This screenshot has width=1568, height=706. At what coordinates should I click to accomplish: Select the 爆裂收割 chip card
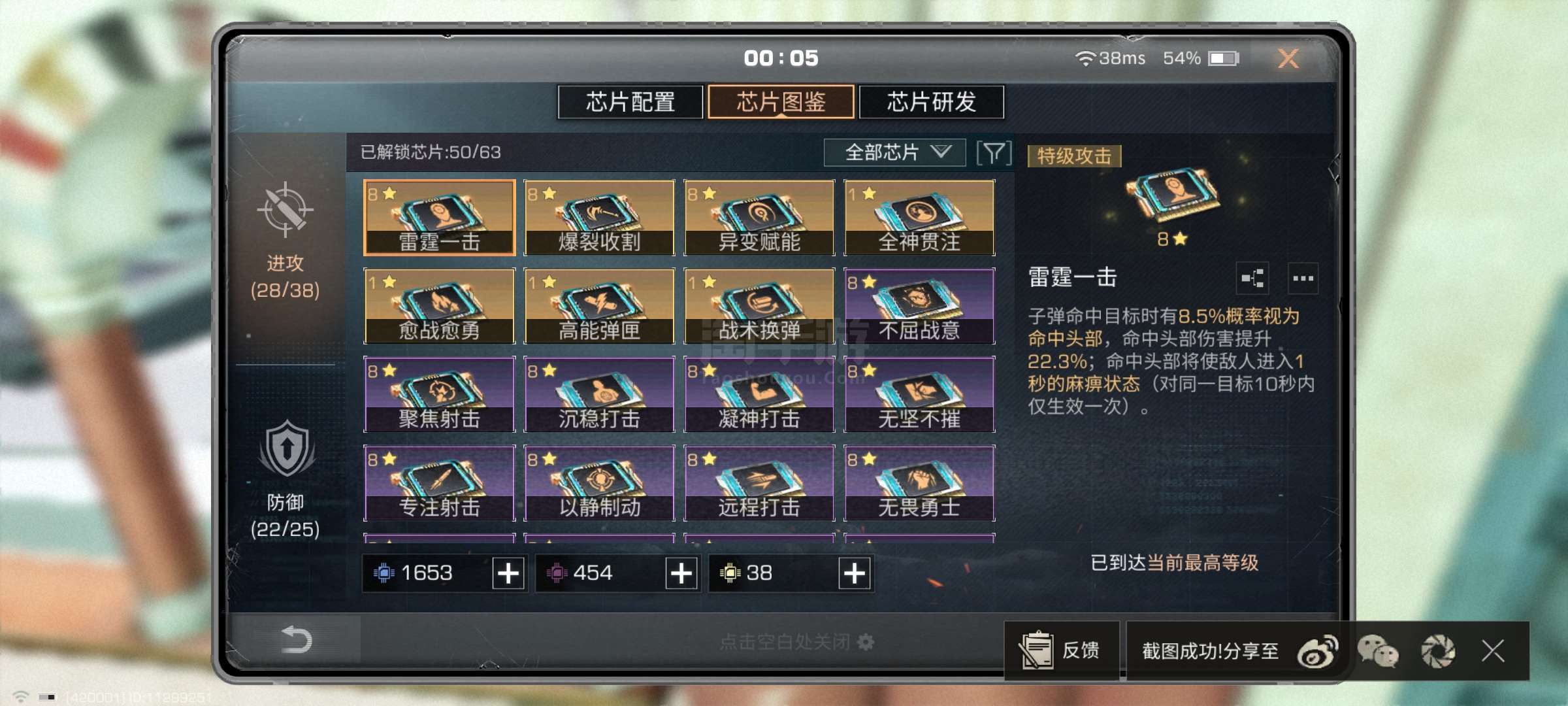pos(599,217)
